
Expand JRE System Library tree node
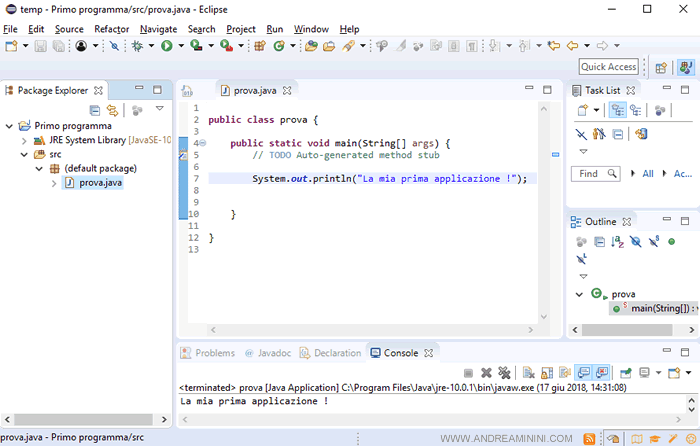click(x=25, y=141)
